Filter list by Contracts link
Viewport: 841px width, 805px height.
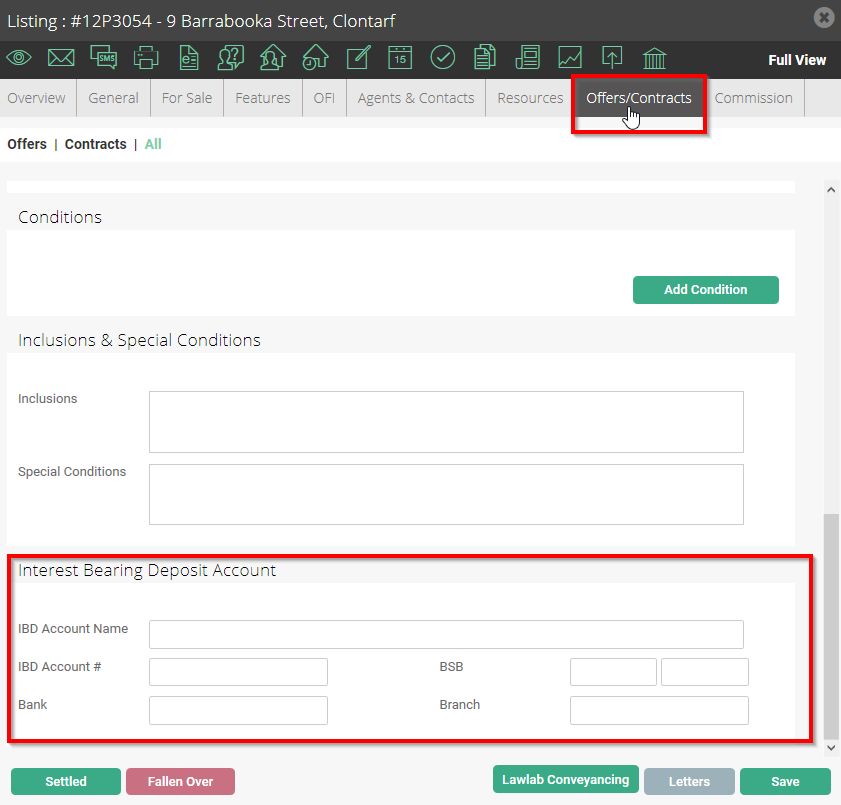pos(95,144)
